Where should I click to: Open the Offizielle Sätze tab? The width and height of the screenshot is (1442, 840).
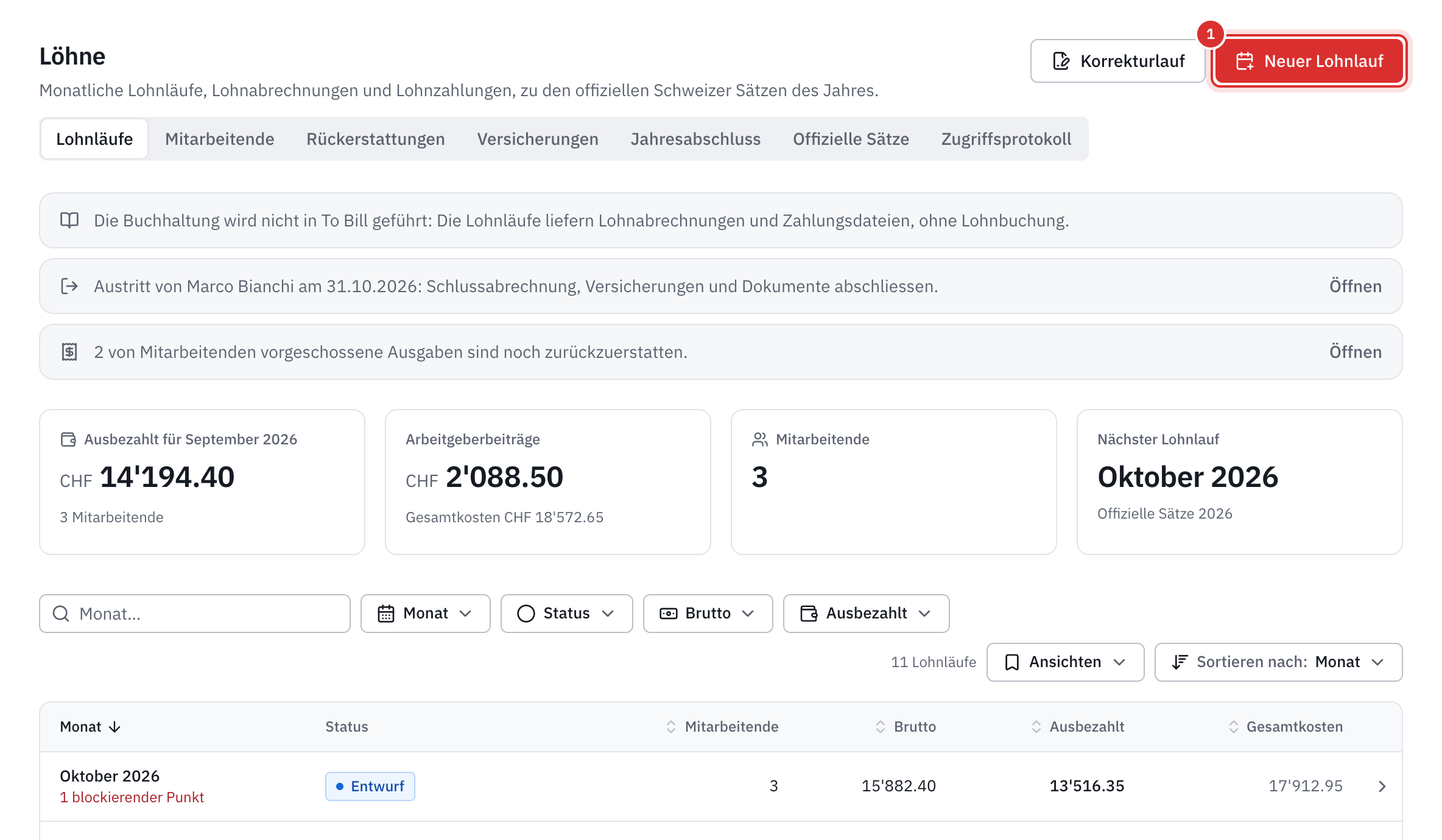pyautogui.click(x=851, y=139)
